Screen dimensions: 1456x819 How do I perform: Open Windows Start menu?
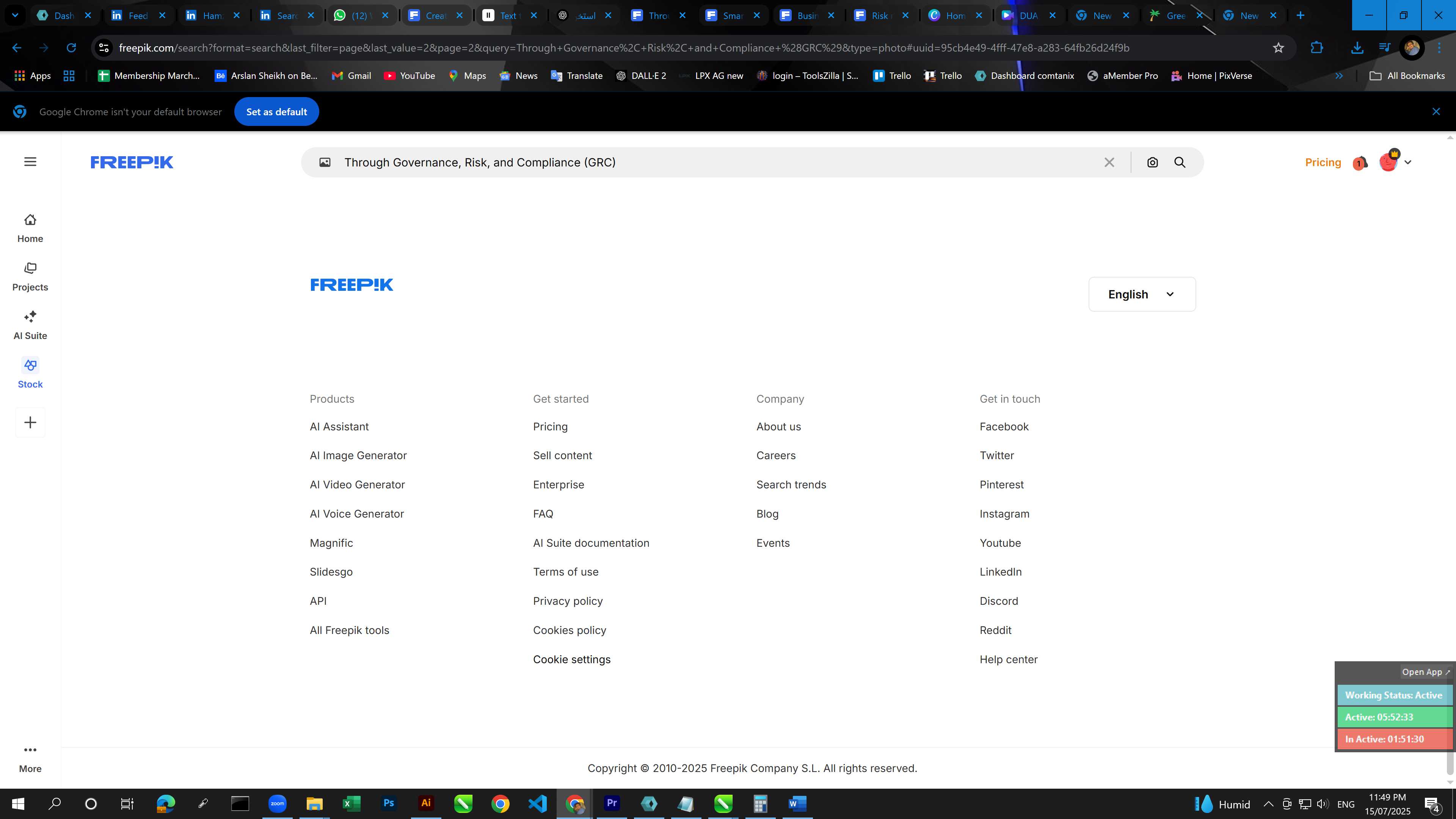pos(18,804)
